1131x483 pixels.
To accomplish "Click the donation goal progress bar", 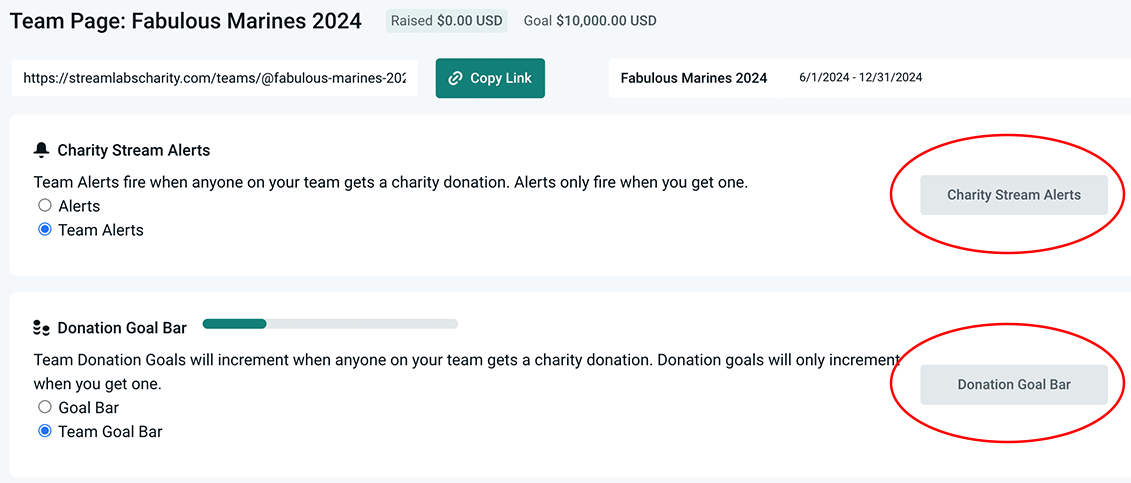I will 330,324.
